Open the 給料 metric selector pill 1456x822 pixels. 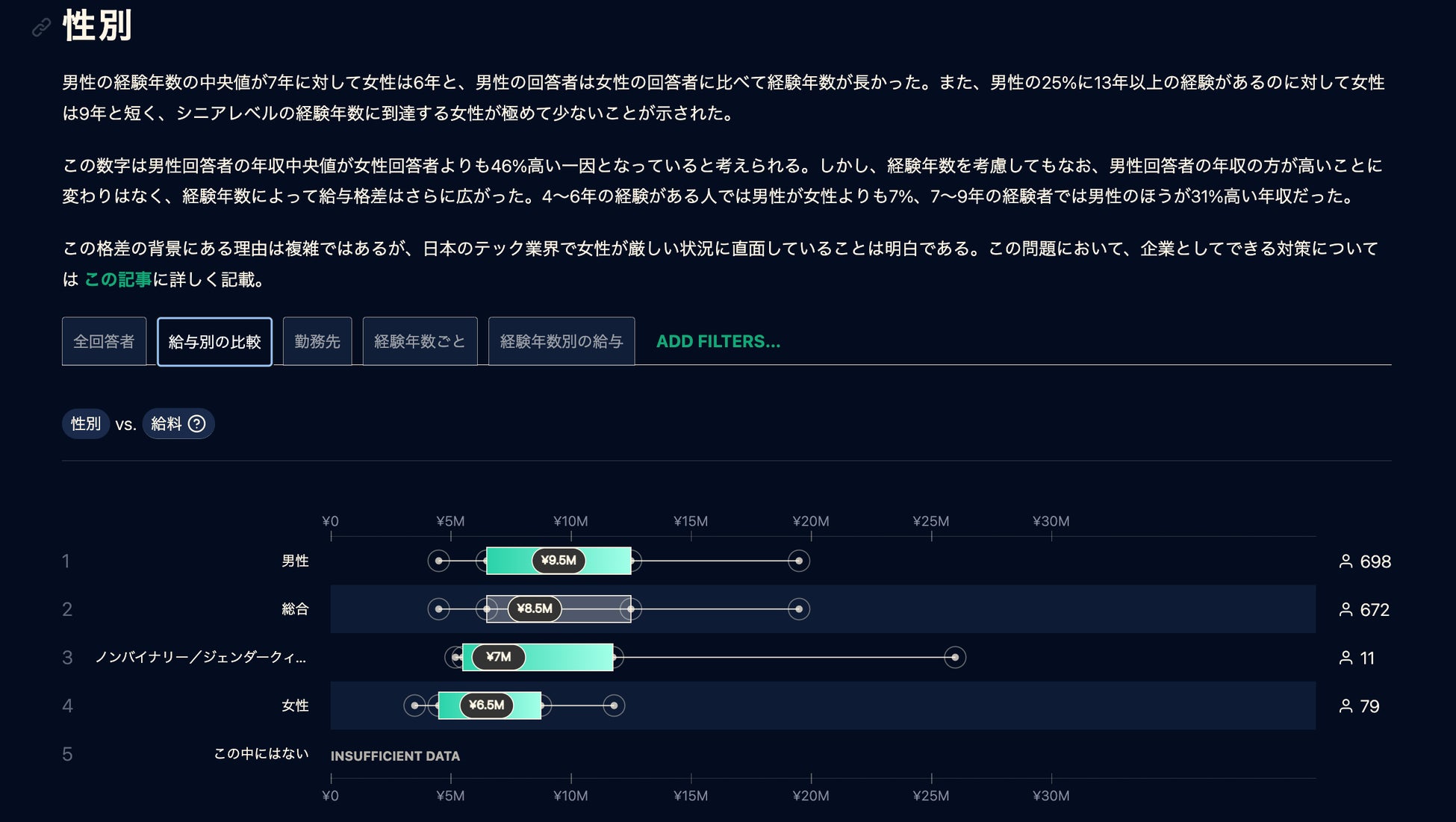[167, 424]
